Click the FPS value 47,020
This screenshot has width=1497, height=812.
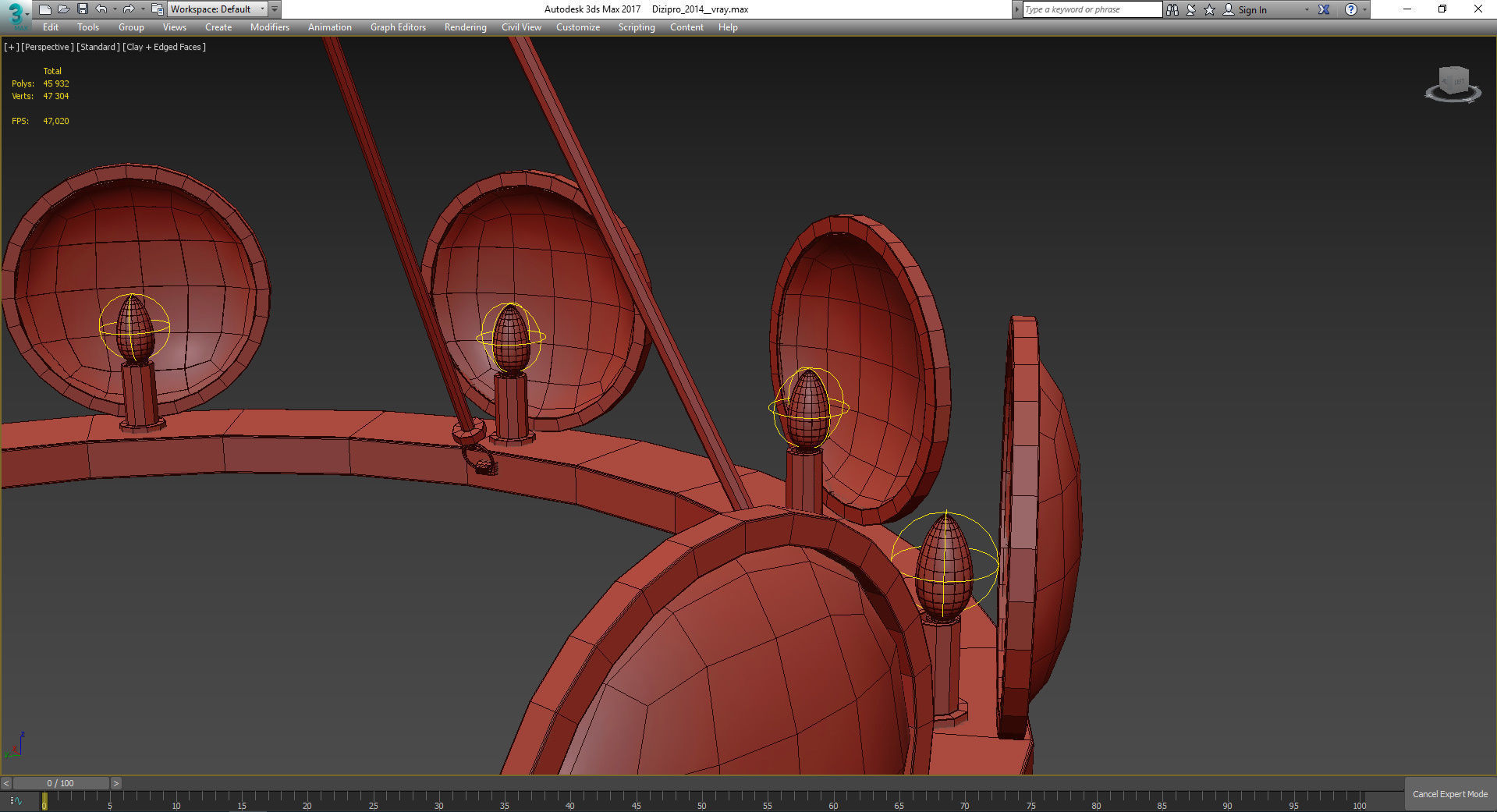(x=56, y=121)
